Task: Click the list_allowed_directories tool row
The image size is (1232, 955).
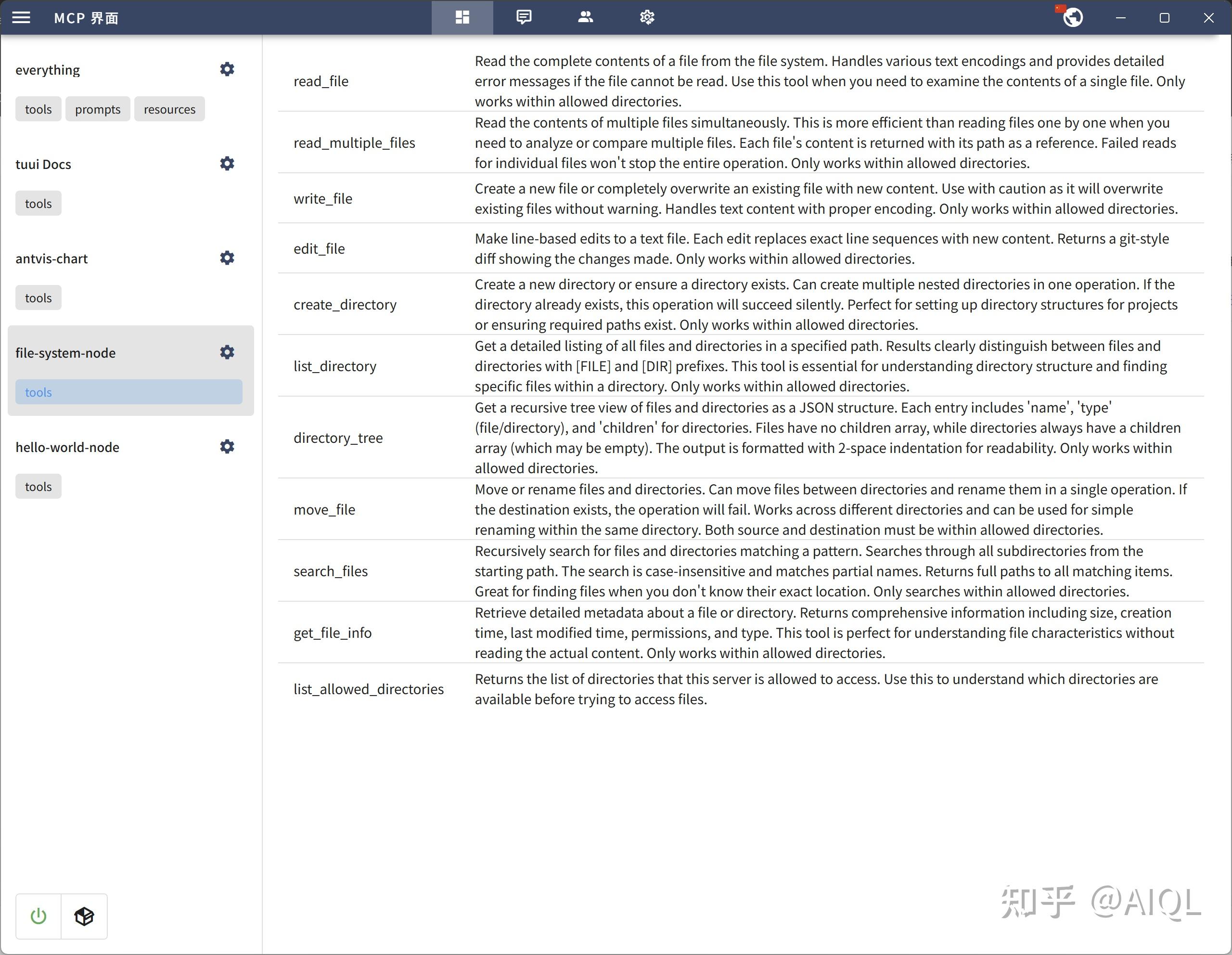Action: point(368,689)
